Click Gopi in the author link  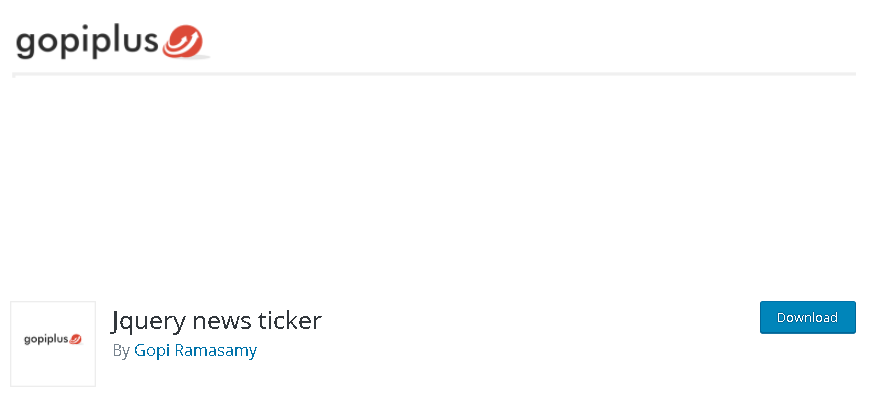(x=152, y=351)
